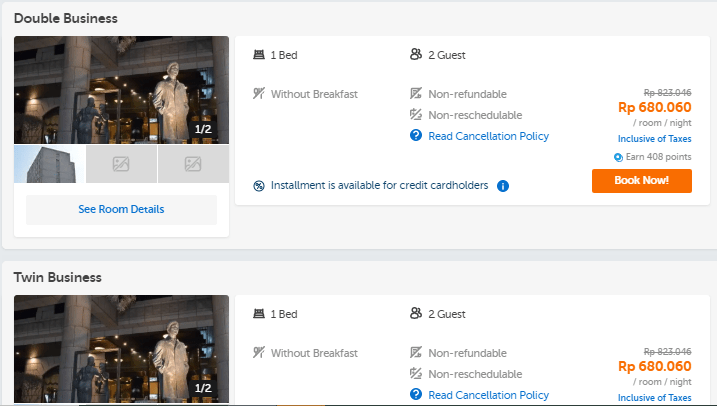Click the Without Breakfast icon in Double Business
Image resolution: width=717 pixels, height=406 pixels.
pyautogui.click(x=259, y=94)
